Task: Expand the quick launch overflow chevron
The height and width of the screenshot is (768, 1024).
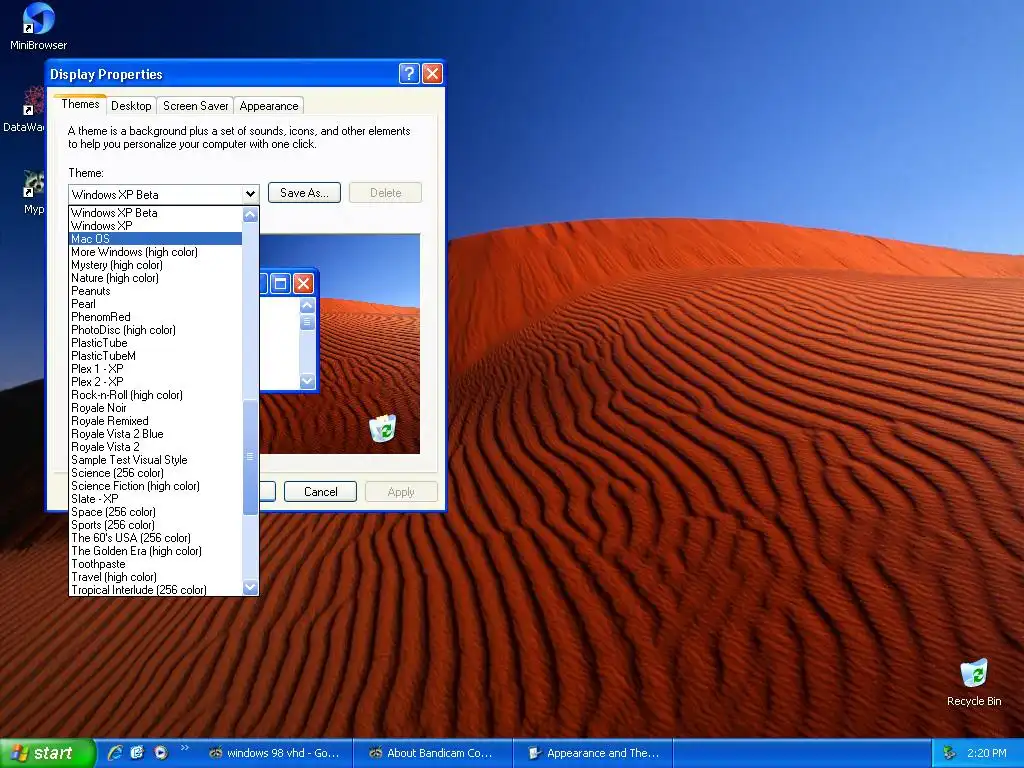Action: point(184,748)
